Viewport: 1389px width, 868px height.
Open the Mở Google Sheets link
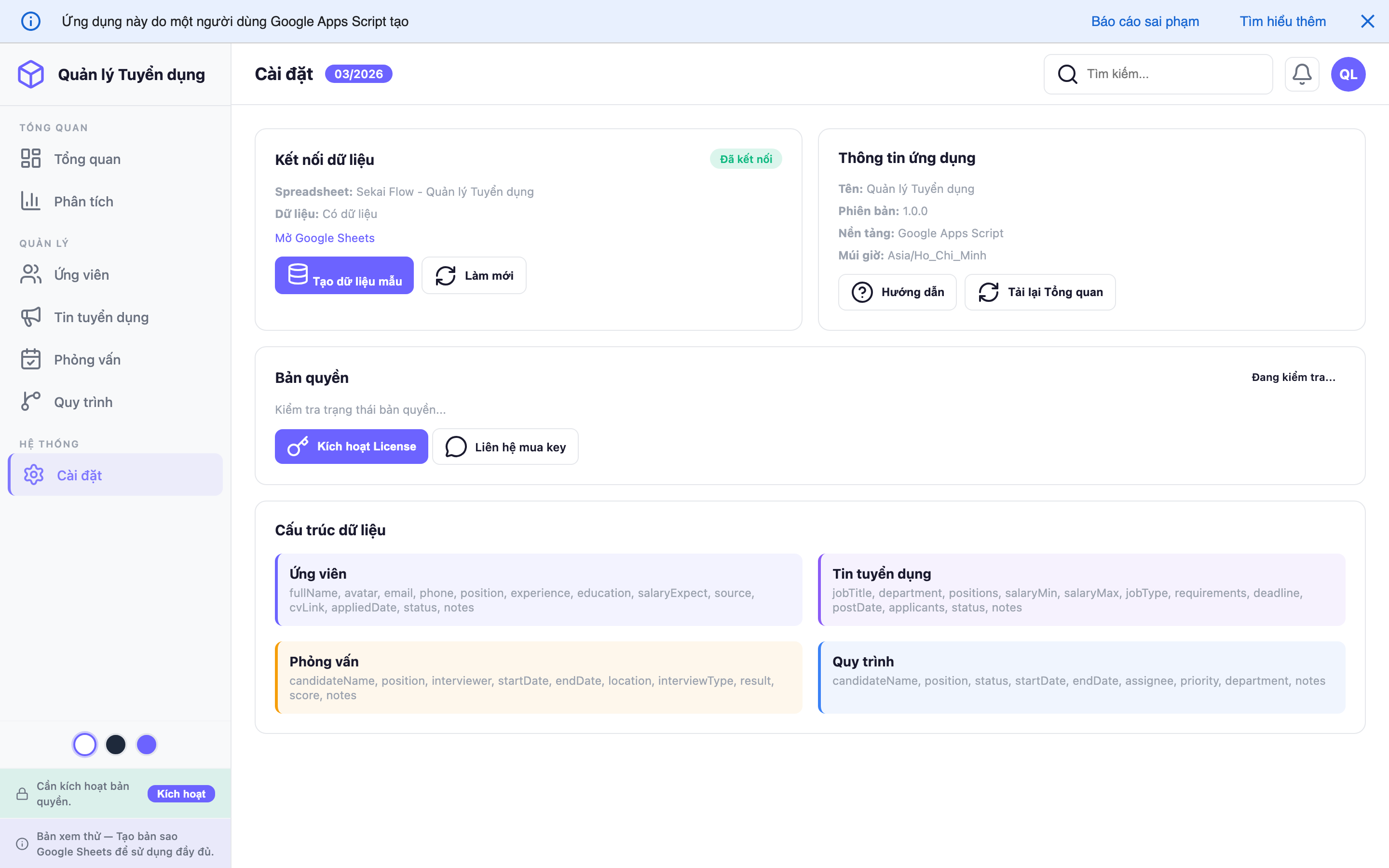tap(324, 238)
